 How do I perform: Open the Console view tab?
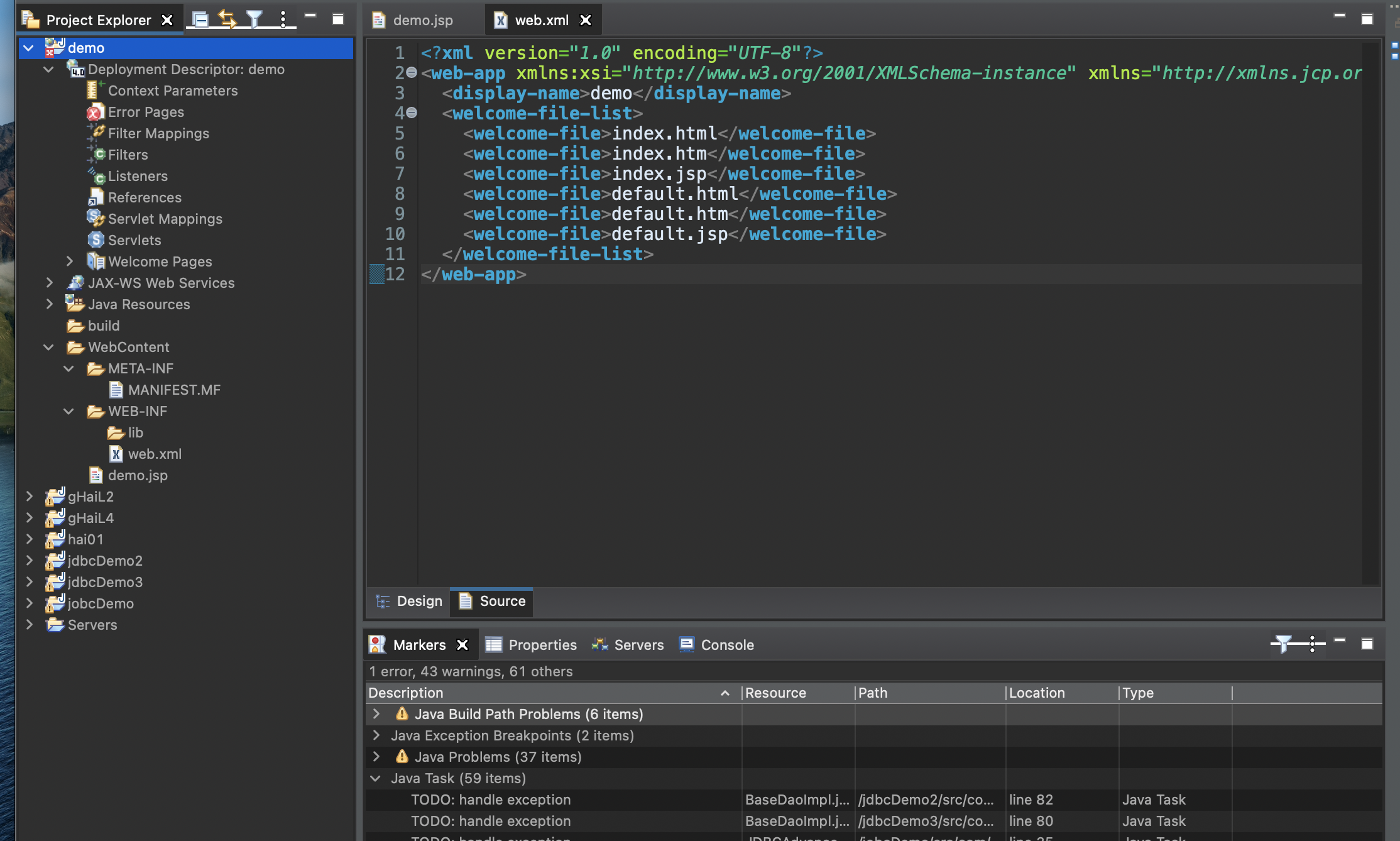tap(716, 645)
